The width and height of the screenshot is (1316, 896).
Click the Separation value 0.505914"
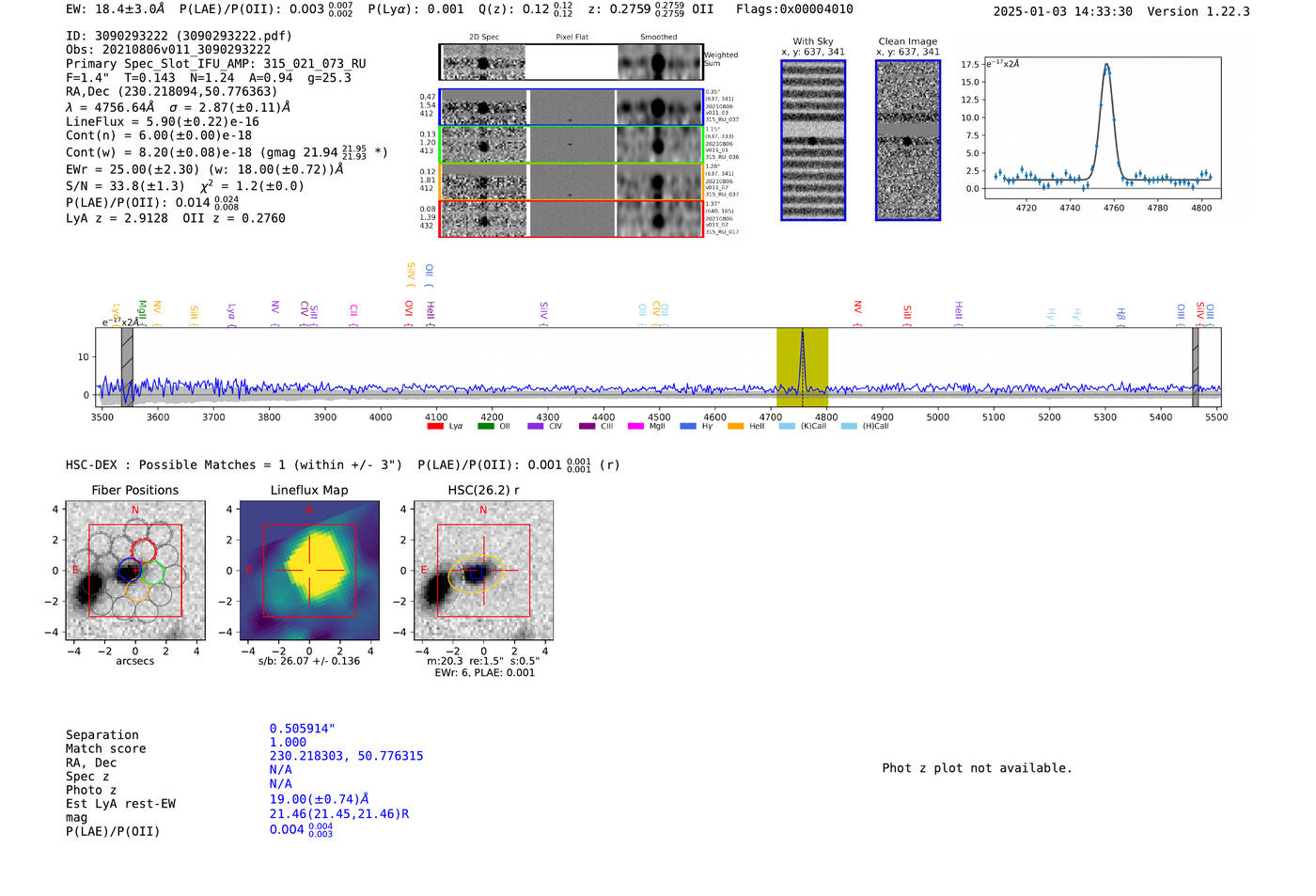click(x=303, y=729)
